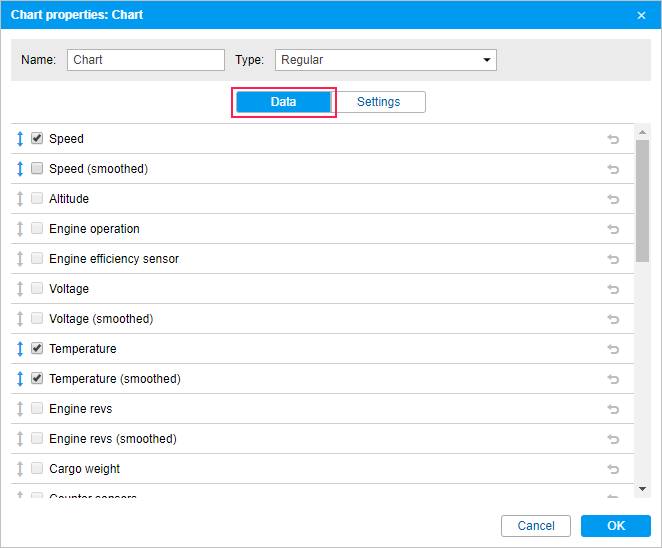
Task: Click the reset arrow icon for Temperature
Action: 613,349
